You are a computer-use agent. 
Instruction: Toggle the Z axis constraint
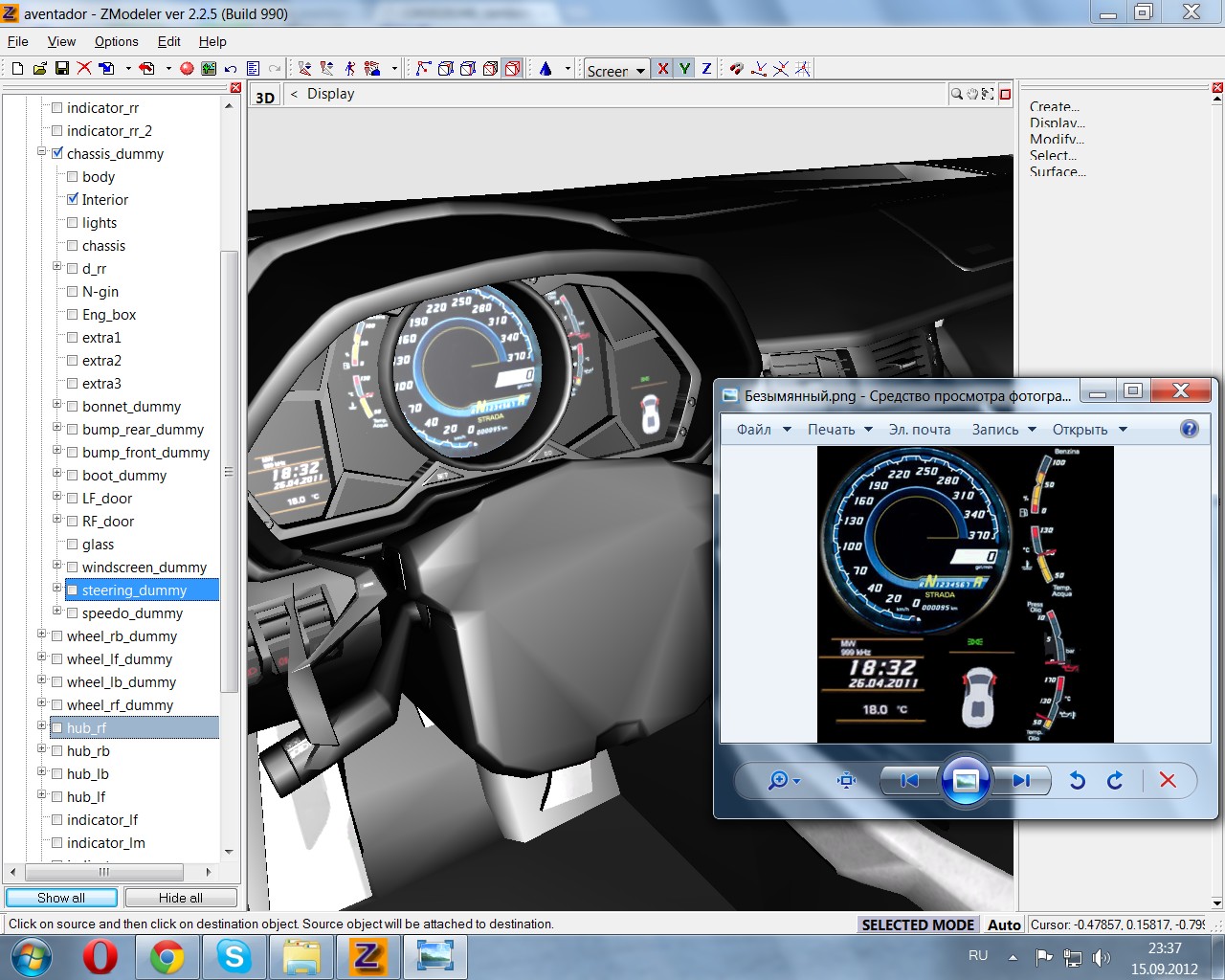[x=706, y=68]
